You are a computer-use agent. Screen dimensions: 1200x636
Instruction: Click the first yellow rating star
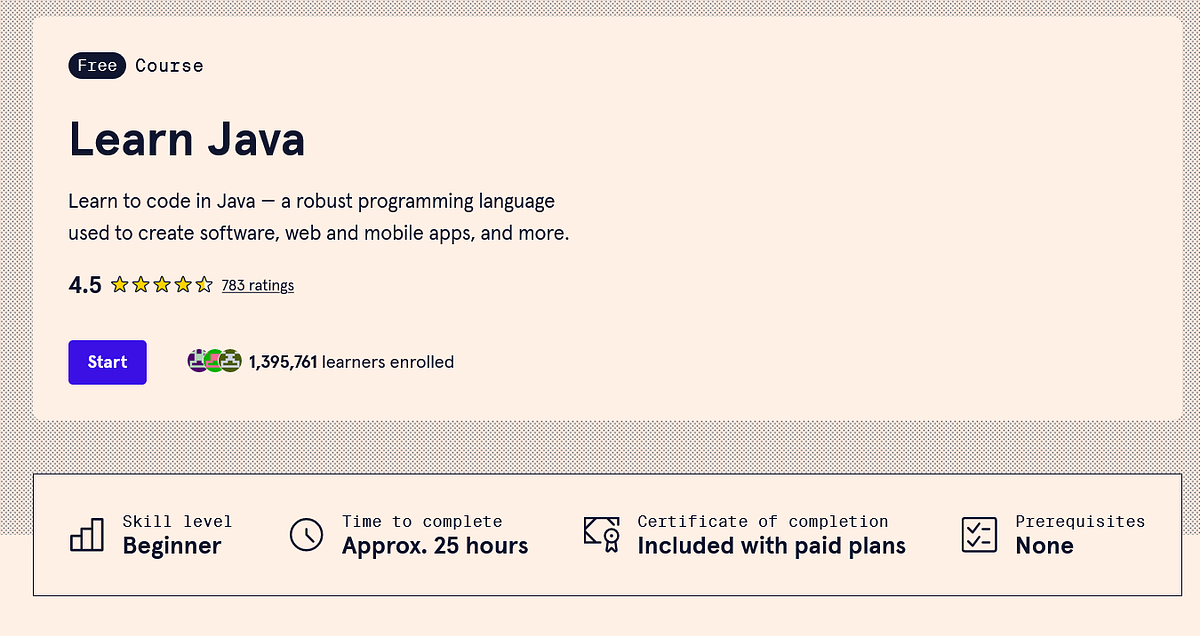coord(119,285)
